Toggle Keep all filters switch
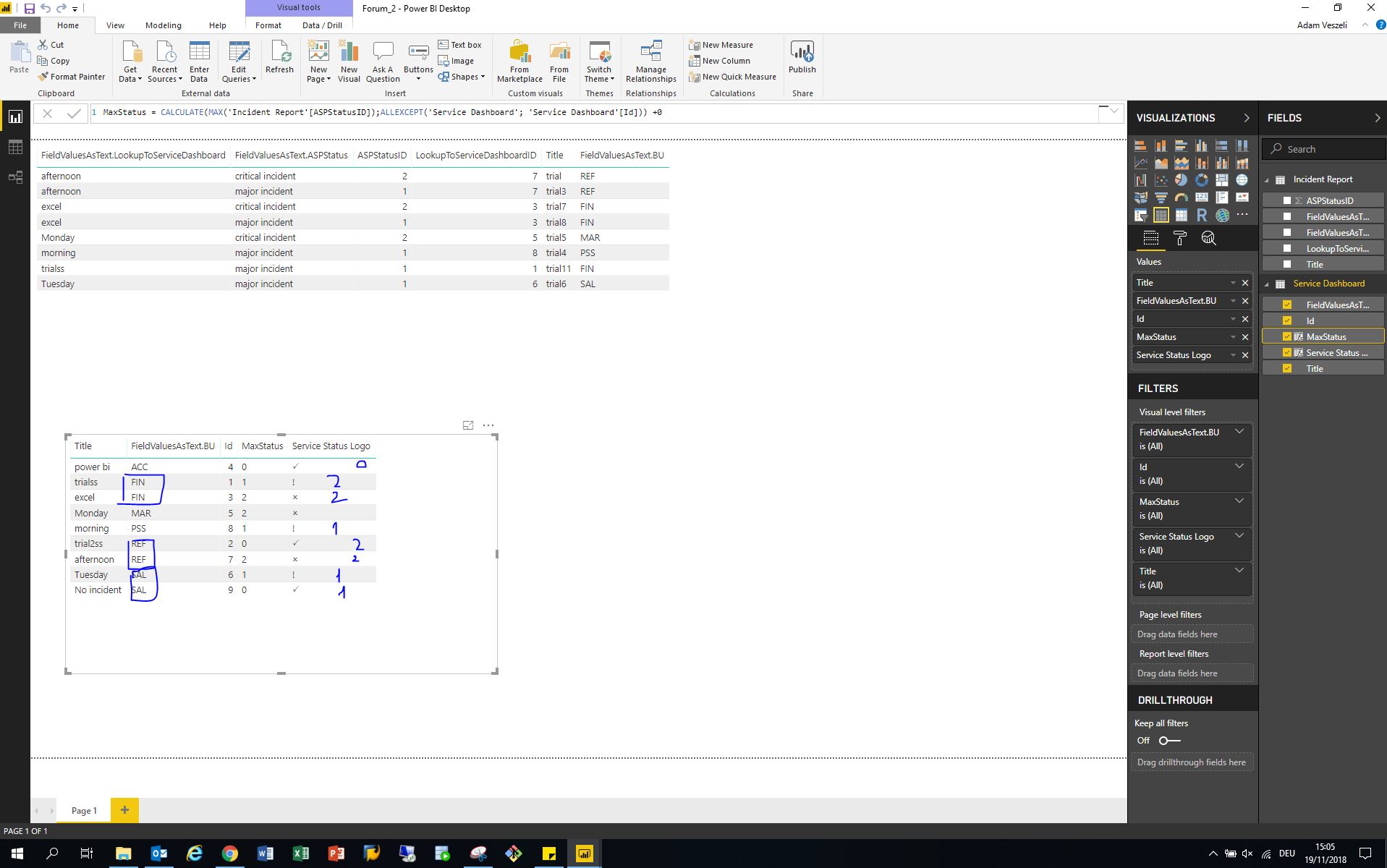 tap(1169, 741)
